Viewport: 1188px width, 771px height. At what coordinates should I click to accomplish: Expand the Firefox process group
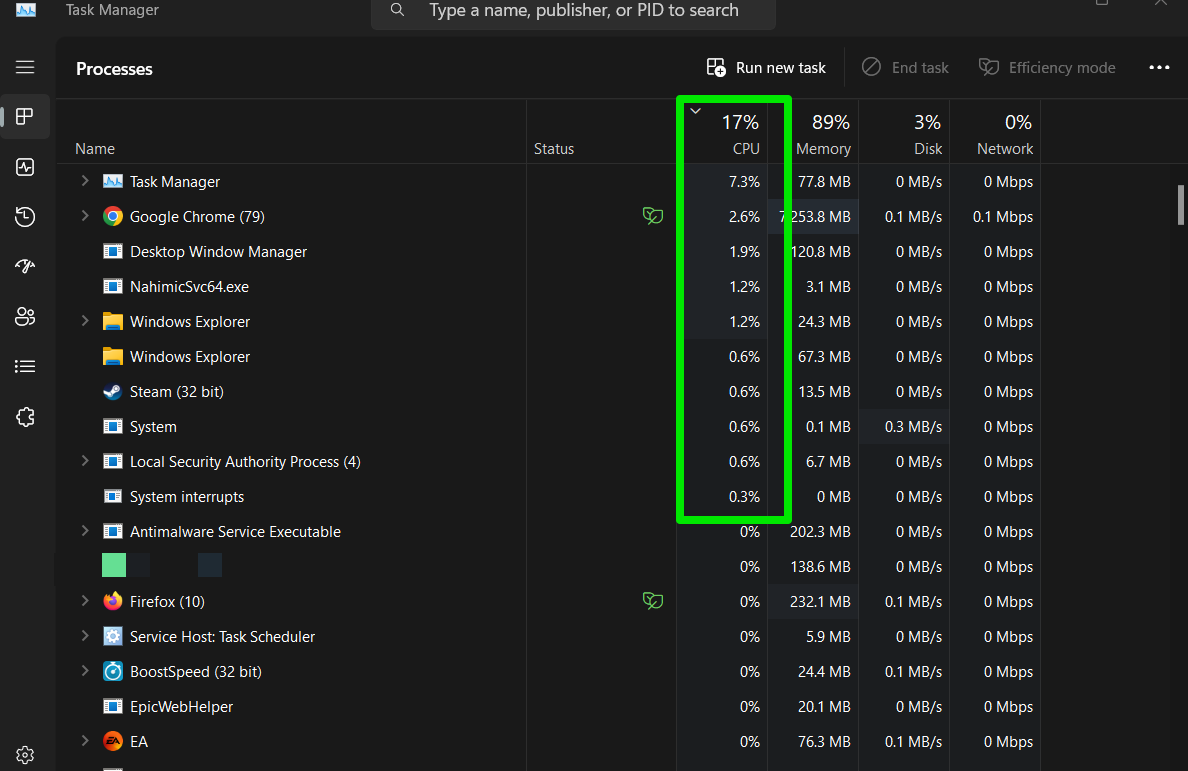(85, 602)
